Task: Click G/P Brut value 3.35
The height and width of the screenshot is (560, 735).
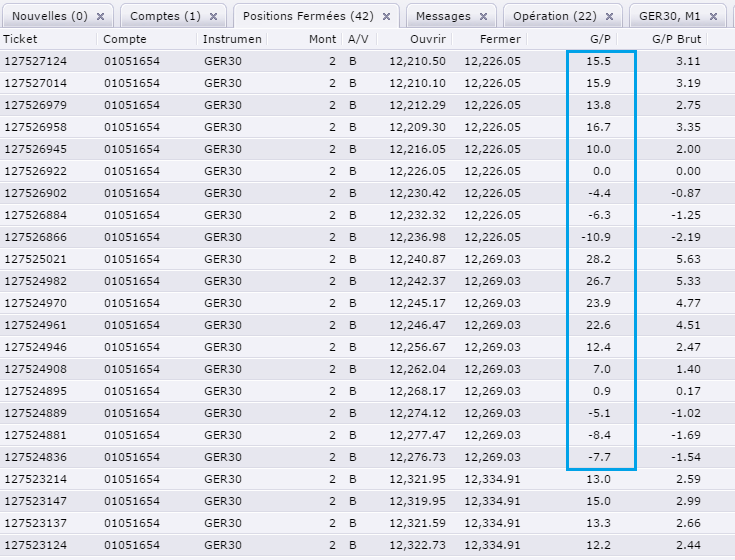Action: (x=688, y=127)
